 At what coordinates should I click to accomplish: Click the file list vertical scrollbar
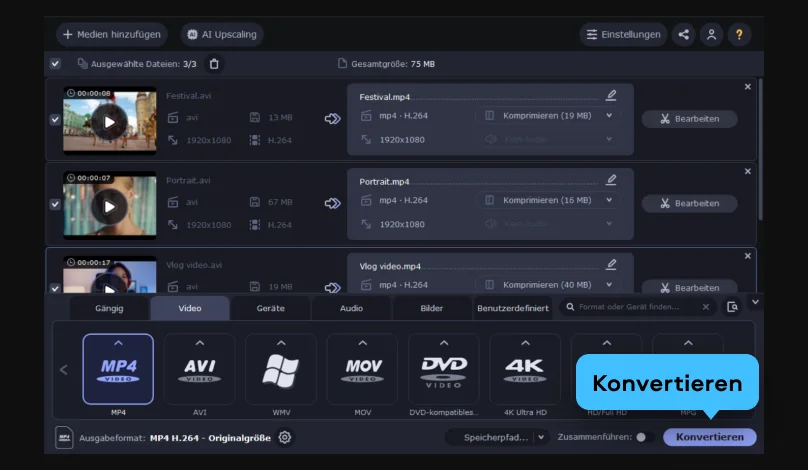click(761, 149)
